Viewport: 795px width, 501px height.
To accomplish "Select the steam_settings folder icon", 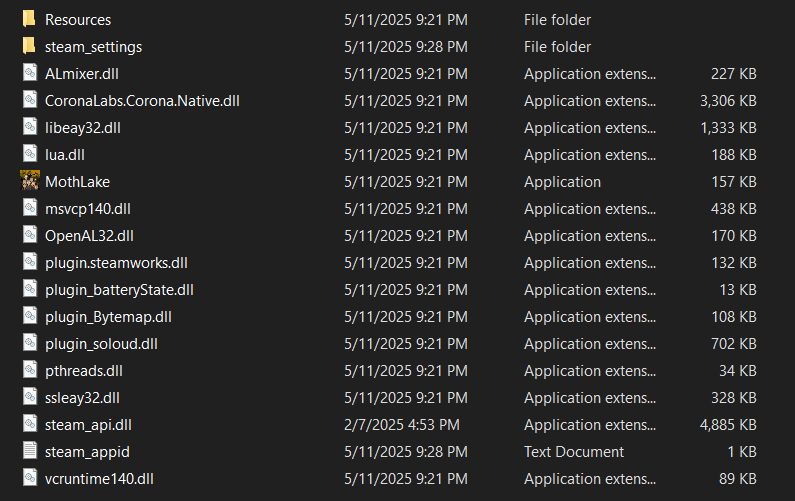I will point(29,46).
